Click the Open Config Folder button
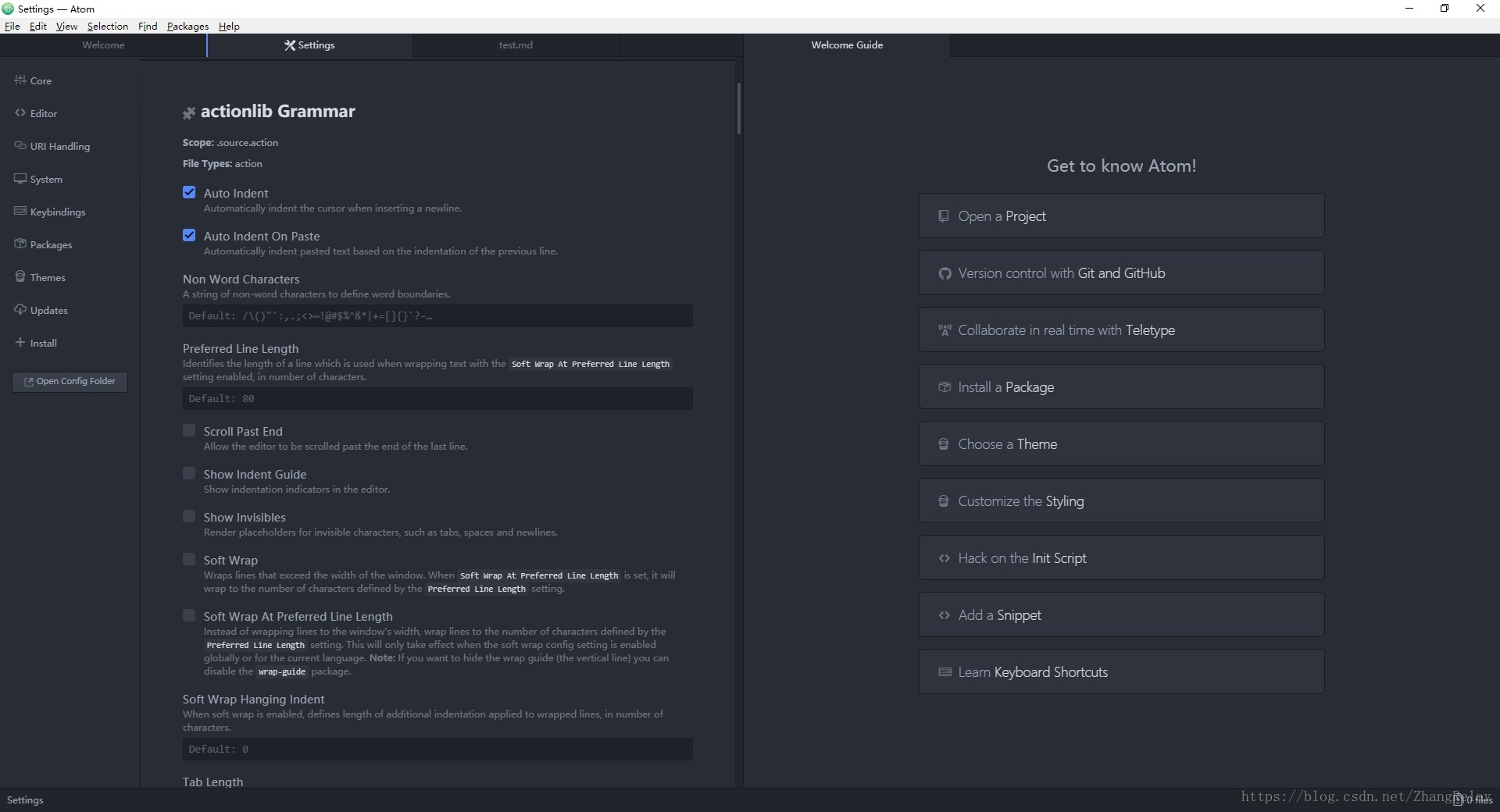 click(70, 381)
